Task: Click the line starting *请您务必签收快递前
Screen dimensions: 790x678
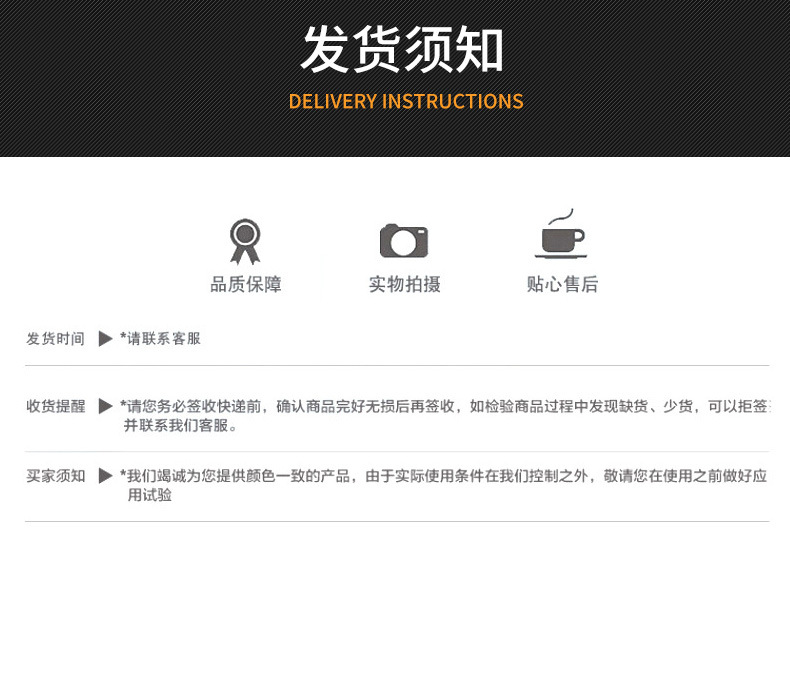Action: 445,406
